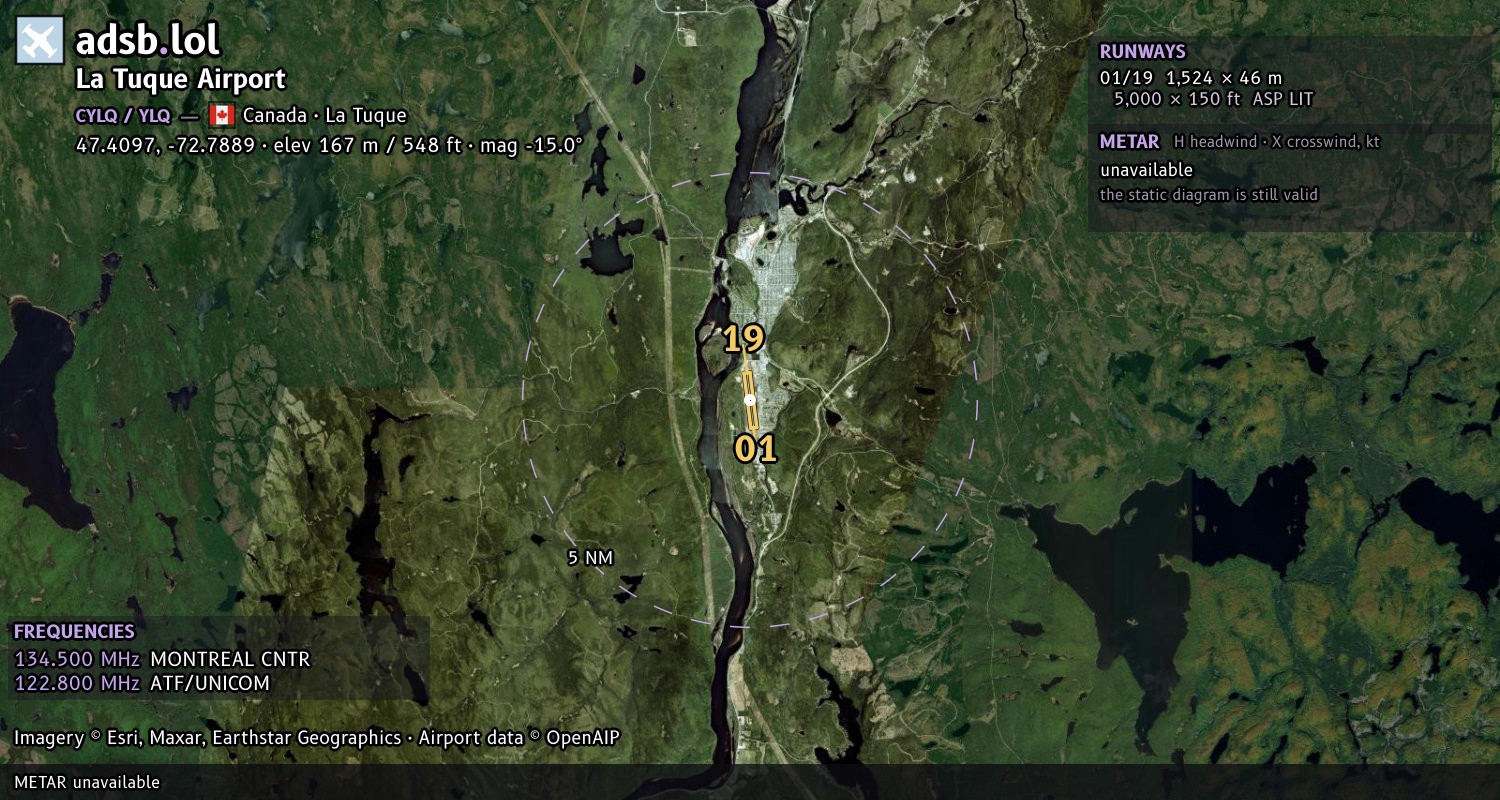Click the "adsb.lol" title text
Screen dimensions: 1500x800
(147, 41)
